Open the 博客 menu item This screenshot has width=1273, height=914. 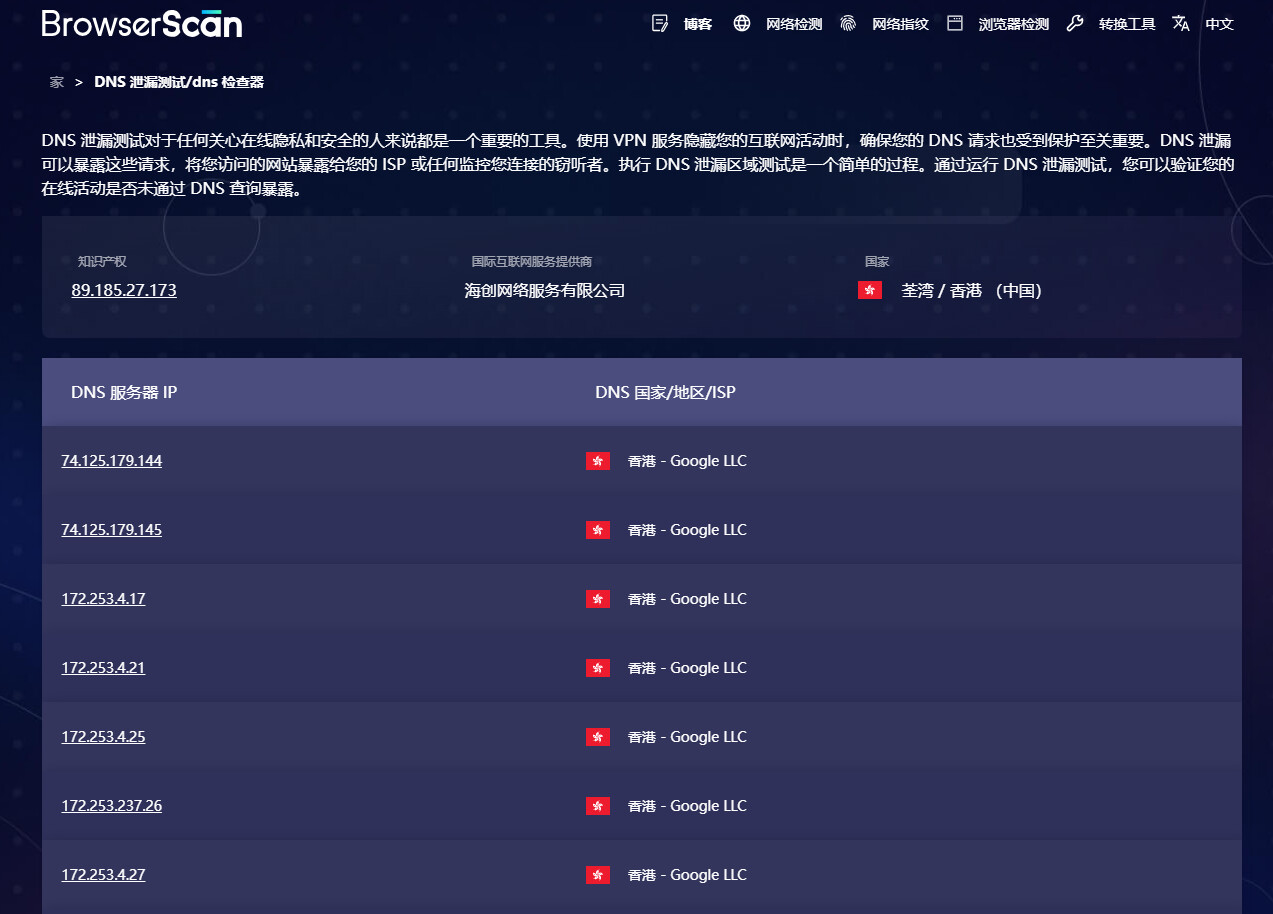[698, 24]
